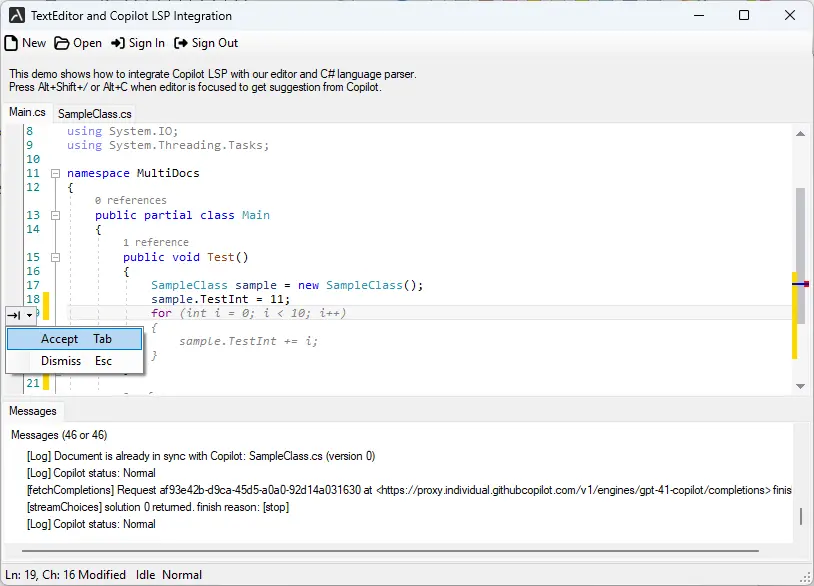Open the suggestion actions dropdown arrow
The width and height of the screenshot is (814, 586).
30,315
